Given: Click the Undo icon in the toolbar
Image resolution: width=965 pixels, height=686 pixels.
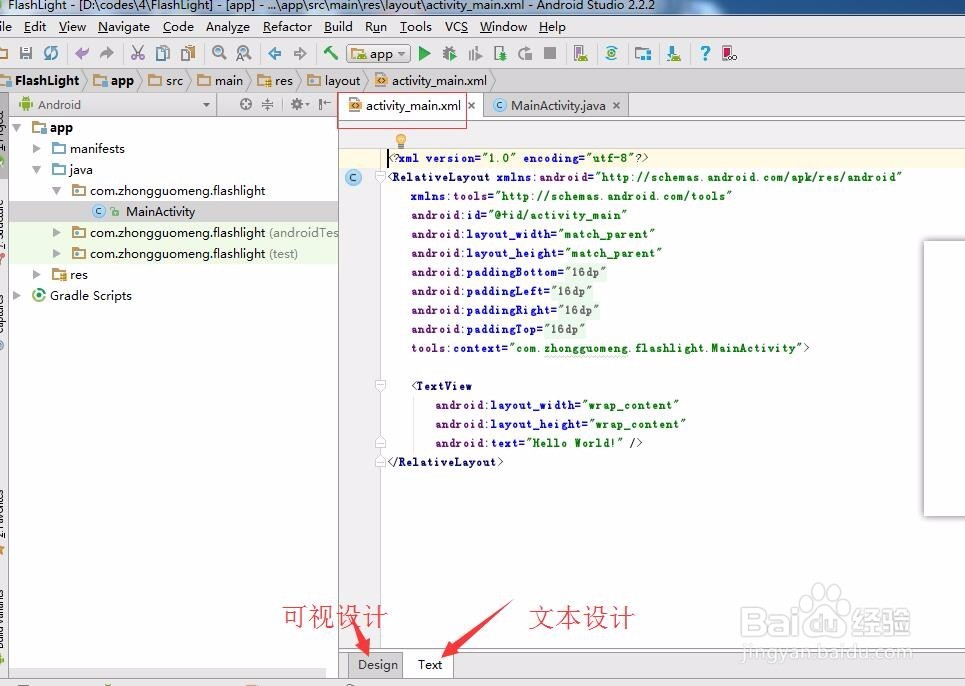Looking at the screenshot, I should point(81,54).
